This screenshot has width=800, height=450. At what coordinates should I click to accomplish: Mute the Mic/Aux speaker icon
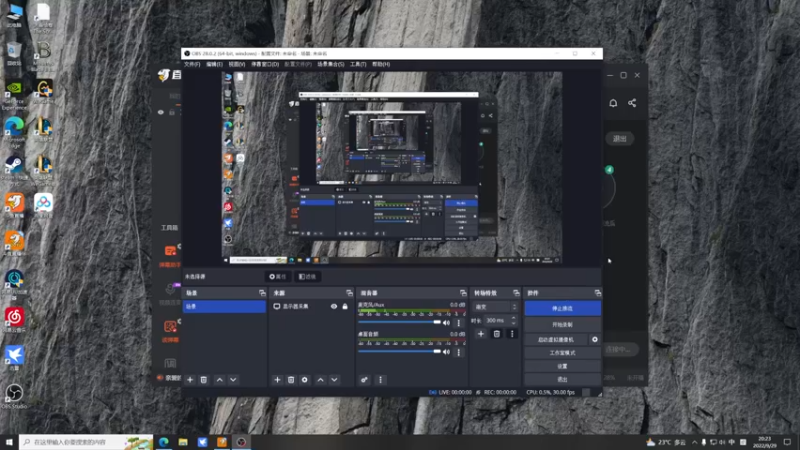tap(446, 322)
